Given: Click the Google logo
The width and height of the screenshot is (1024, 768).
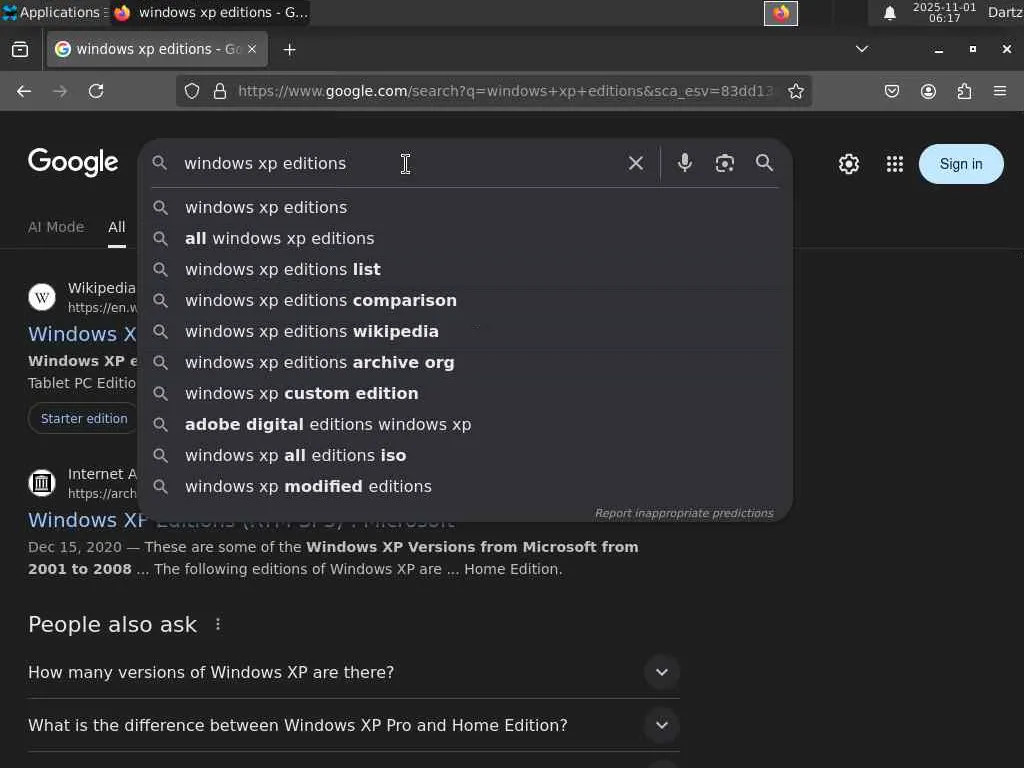Looking at the screenshot, I should 73,162.
